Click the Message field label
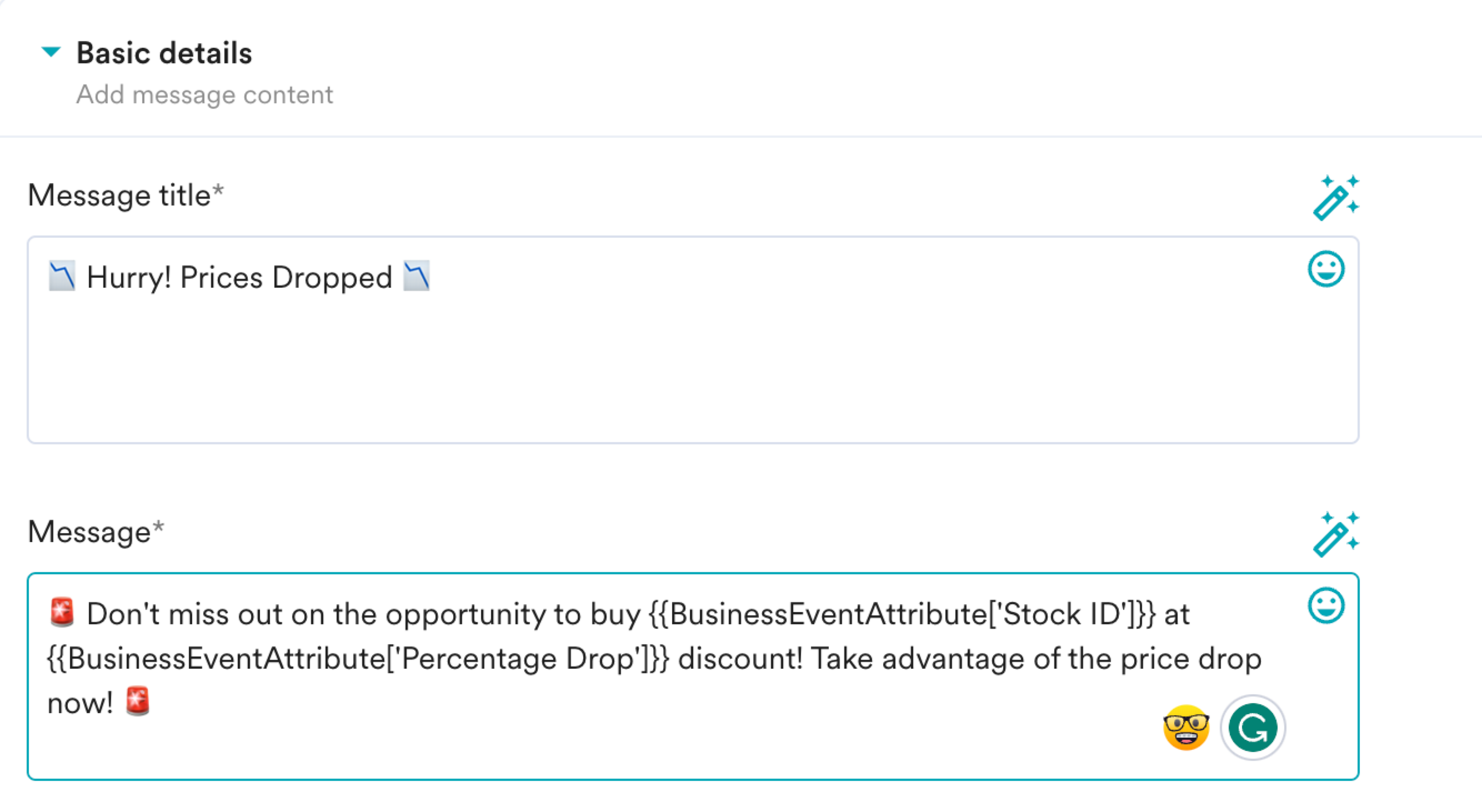Screen dimensions: 1482x812 click(96, 532)
